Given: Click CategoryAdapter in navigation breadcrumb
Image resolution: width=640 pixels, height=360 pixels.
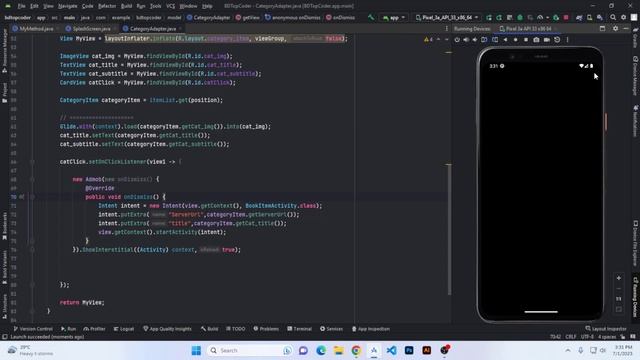Looking at the screenshot, I should (209, 18).
